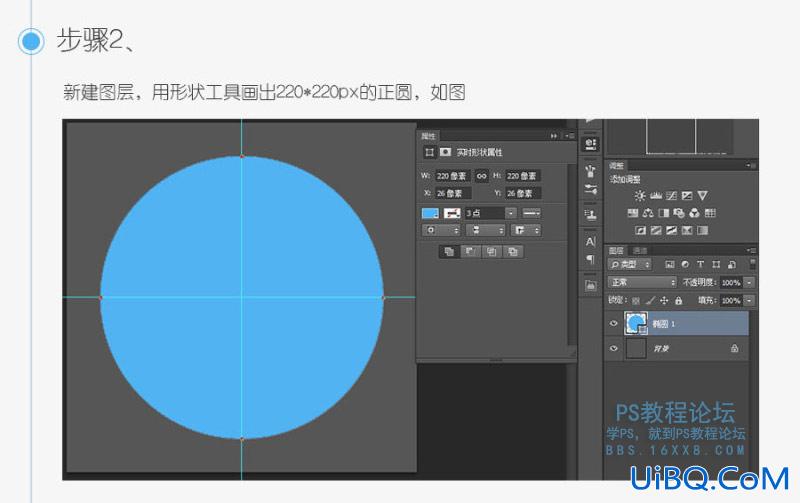Viewport: 800px width, 503px height.
Task: Click the Brightness/Contrast adjustment icon
Action: point(640,195)
